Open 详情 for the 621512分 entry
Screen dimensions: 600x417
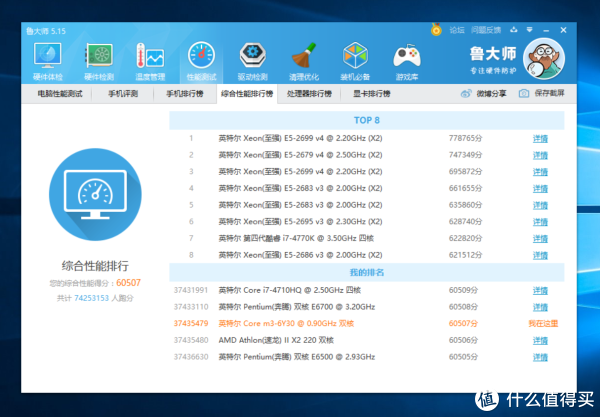coord(540,255)
